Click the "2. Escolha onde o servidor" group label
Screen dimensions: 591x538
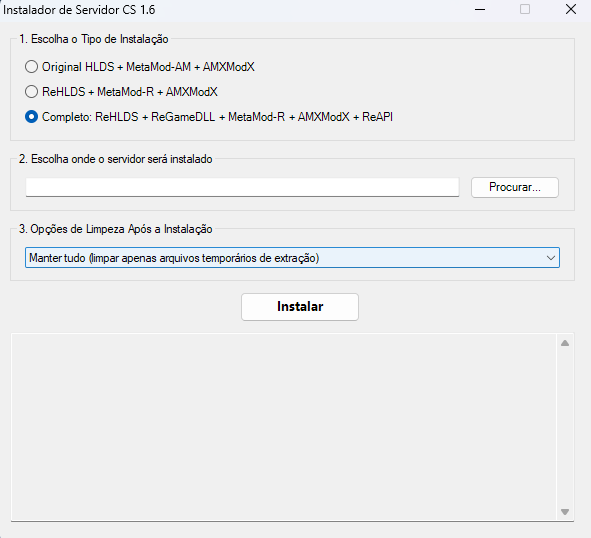coord(116,159)
